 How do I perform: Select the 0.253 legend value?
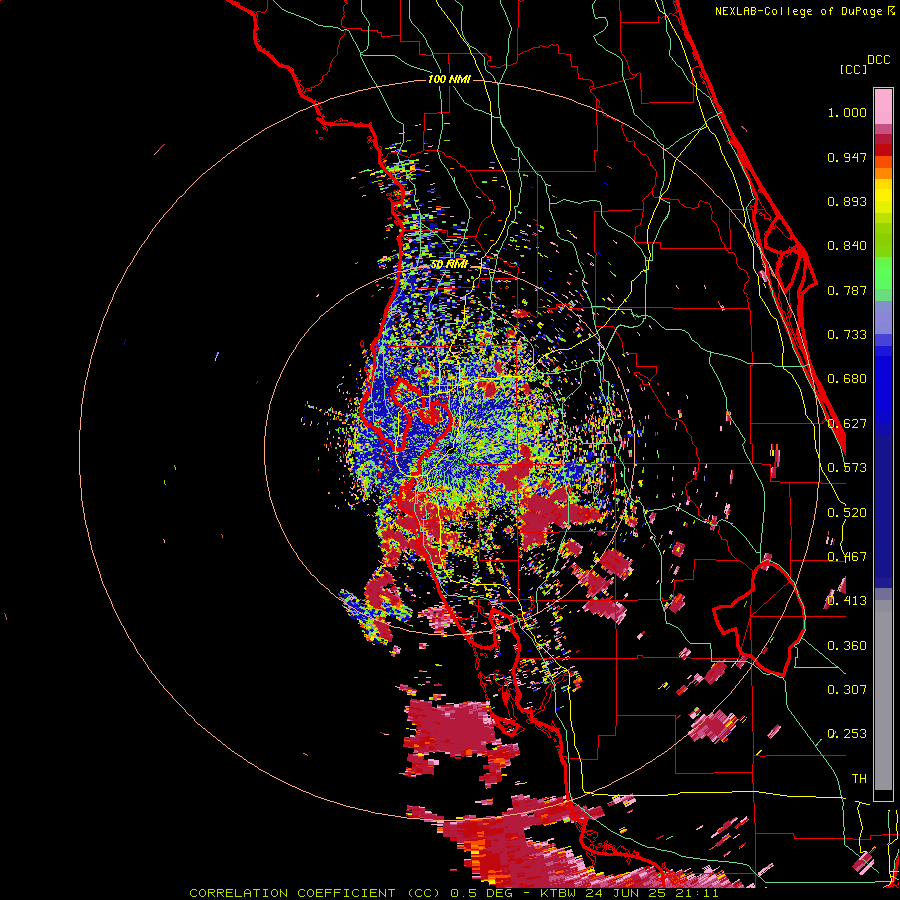(847, 734)
